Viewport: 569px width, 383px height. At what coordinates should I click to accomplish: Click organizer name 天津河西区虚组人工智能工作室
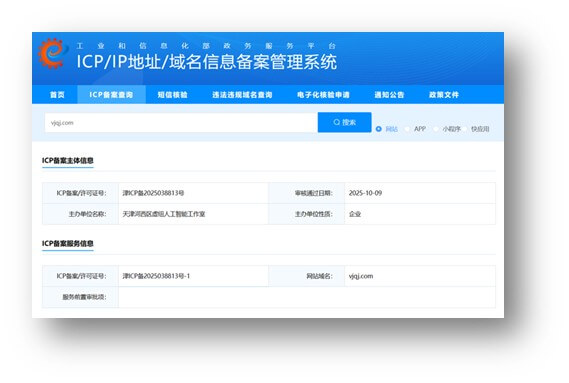click(164, 214)
